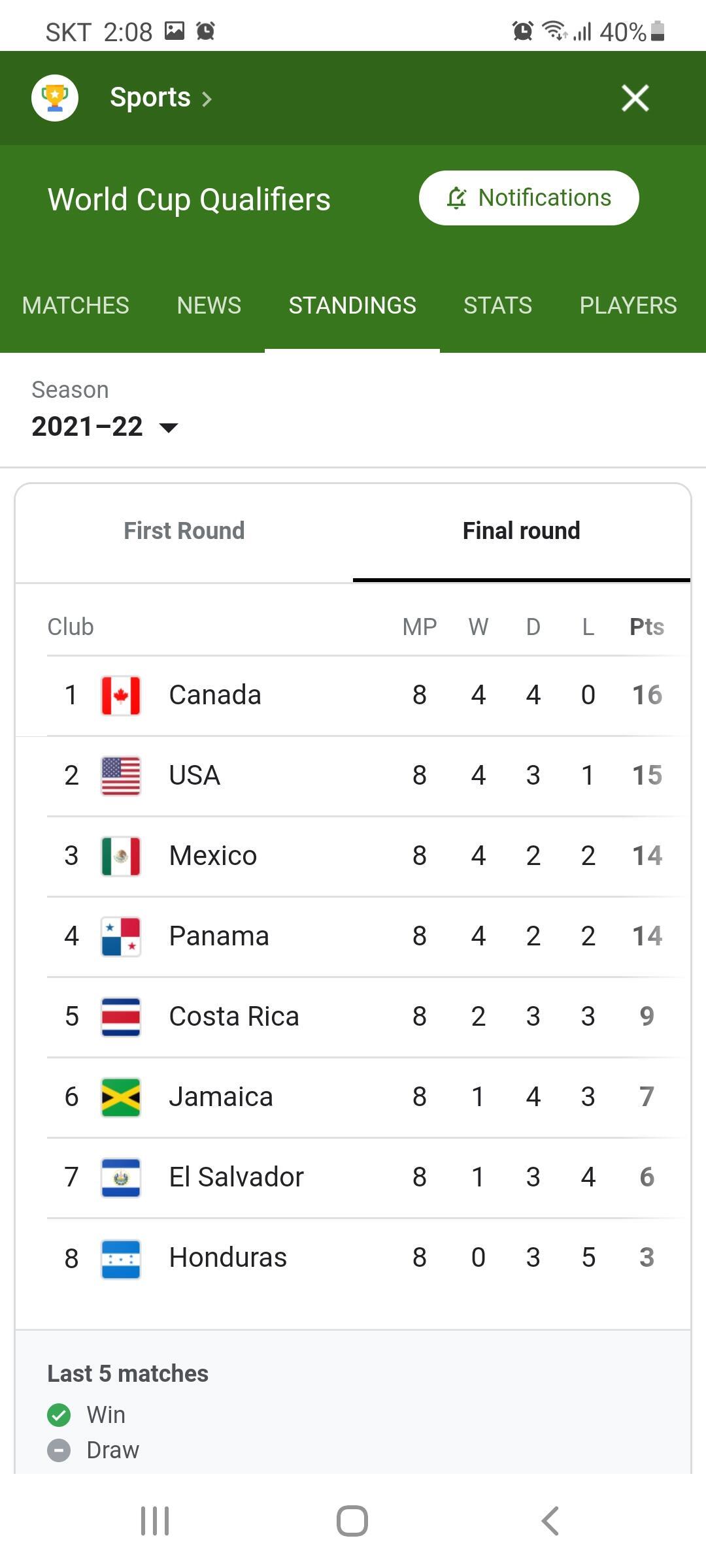Image resolution: width=706 pixels, height=1568 pixels.
Task: Tap the Honduras flag icon
Action: click(x=121, y=1258)
